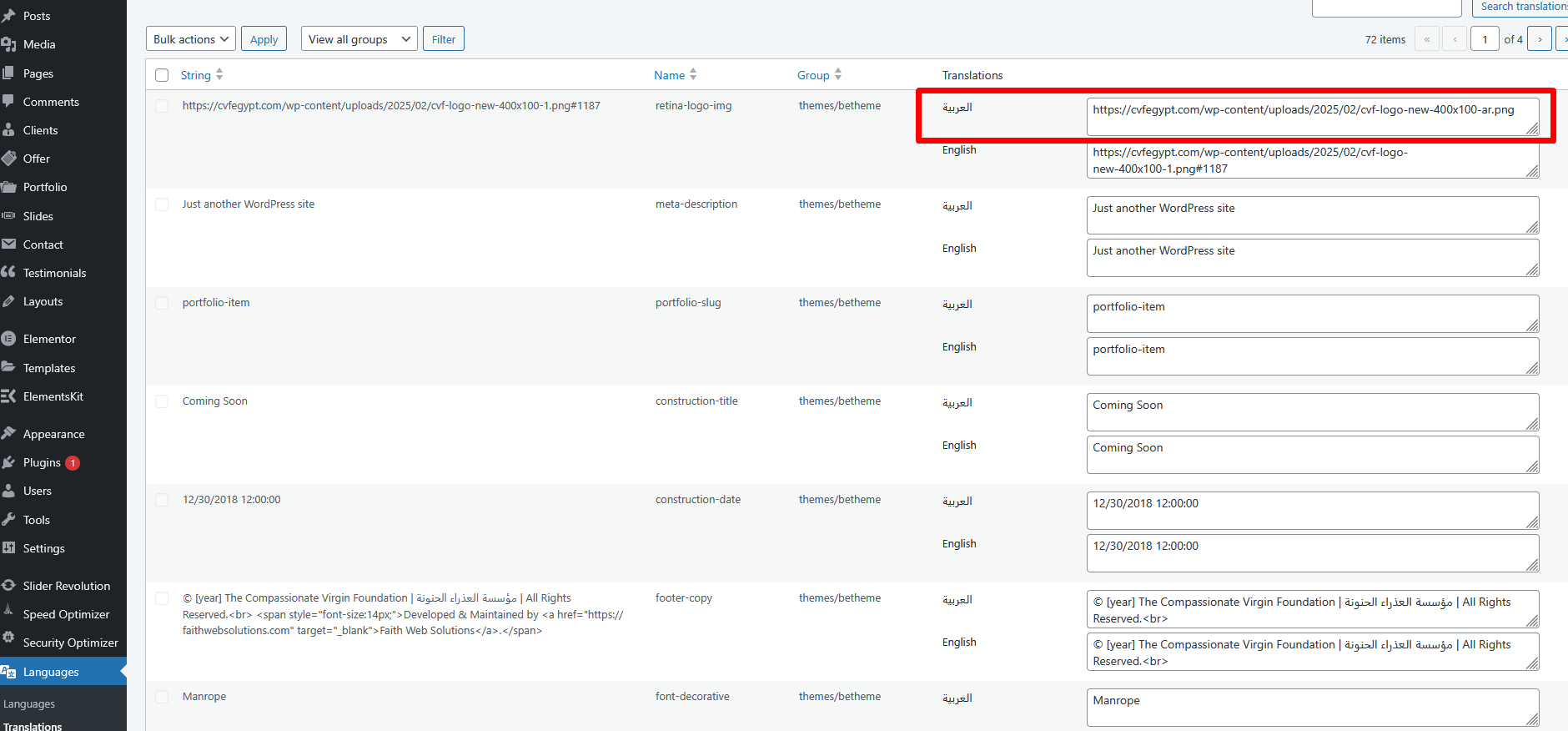
Task: Open Slider Revolution via its icon
Action: [9, 586]
